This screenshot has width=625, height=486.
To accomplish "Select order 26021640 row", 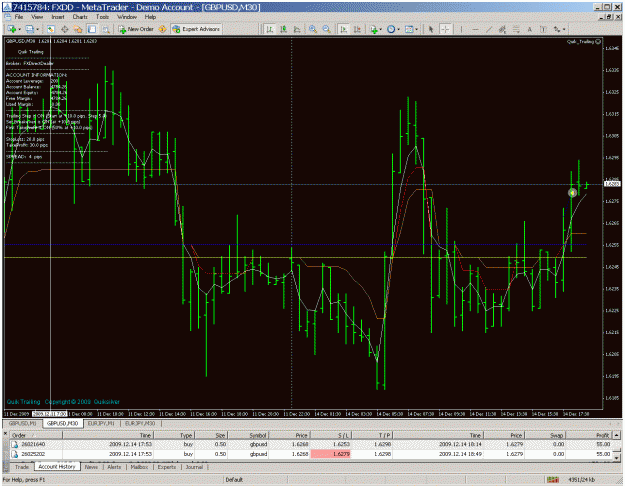I will 311,444.
